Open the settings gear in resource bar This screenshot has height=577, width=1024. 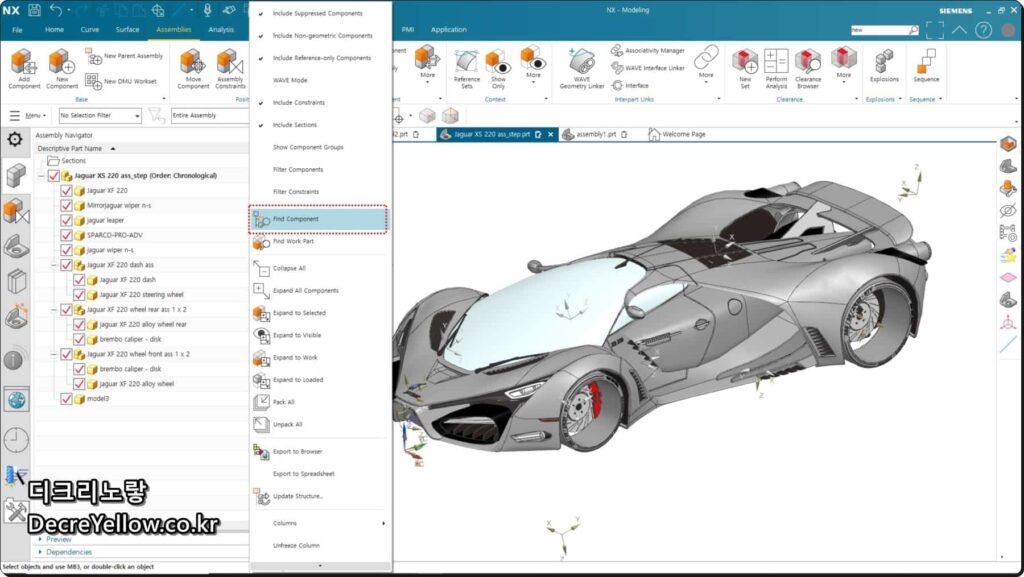point(14,139)
